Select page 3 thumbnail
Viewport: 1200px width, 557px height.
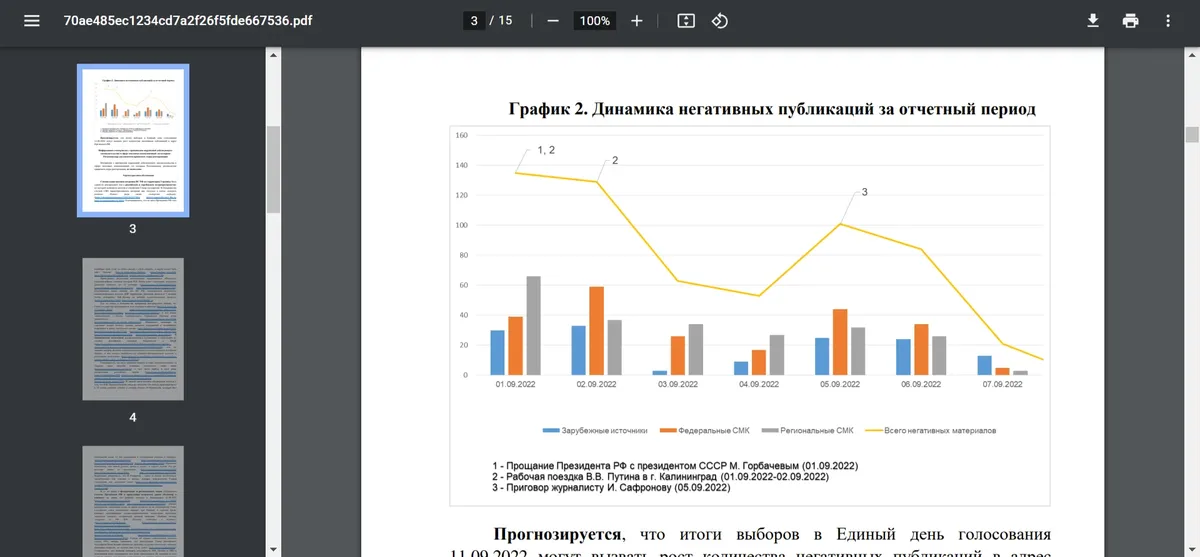point(133,140)
